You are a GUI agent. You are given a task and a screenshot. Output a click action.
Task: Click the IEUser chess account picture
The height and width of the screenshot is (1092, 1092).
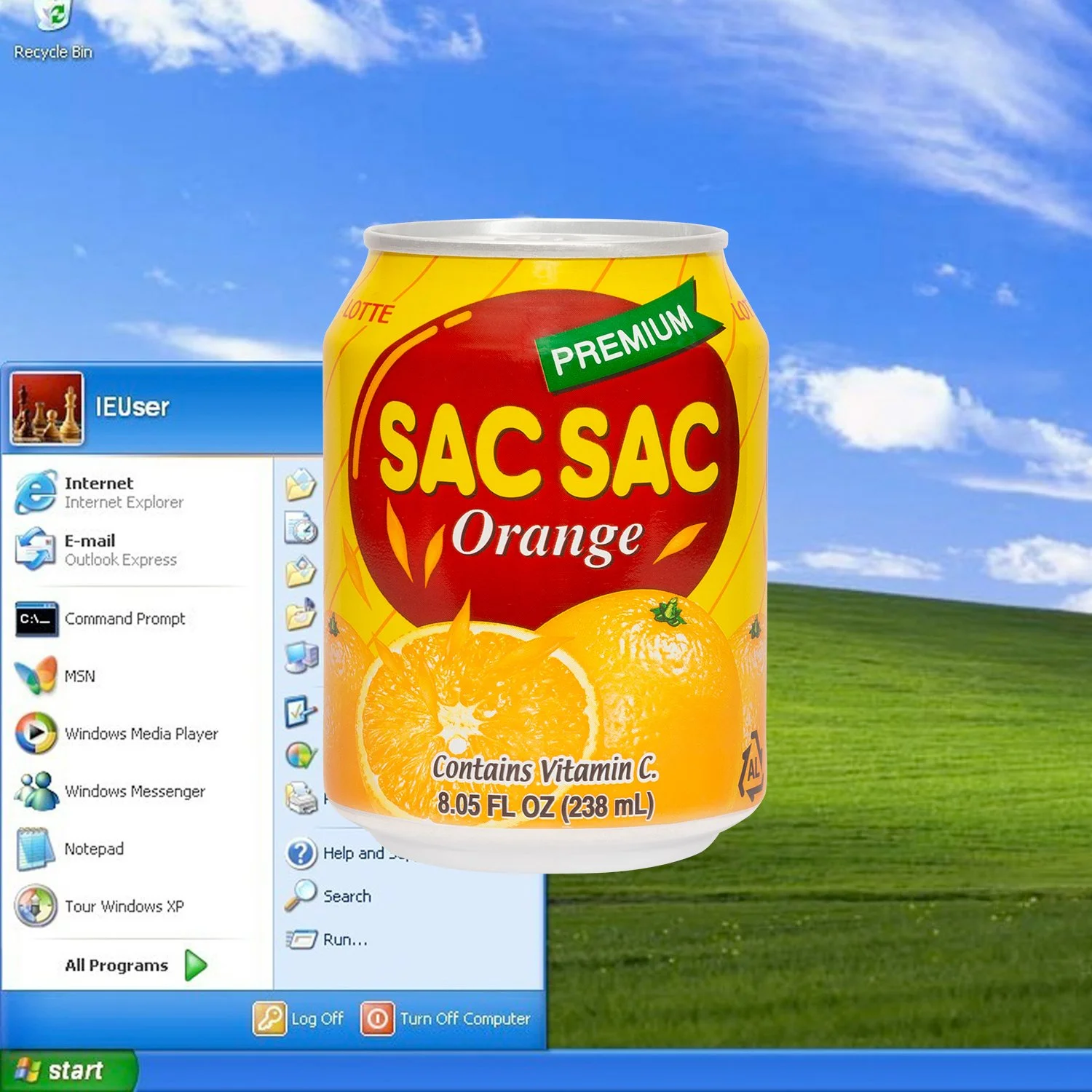coord(47,408)
